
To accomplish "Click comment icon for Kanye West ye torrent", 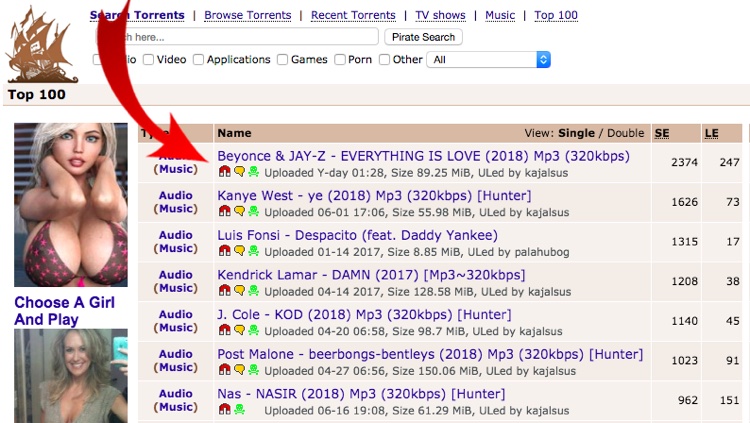I will [x=239, y=211].
